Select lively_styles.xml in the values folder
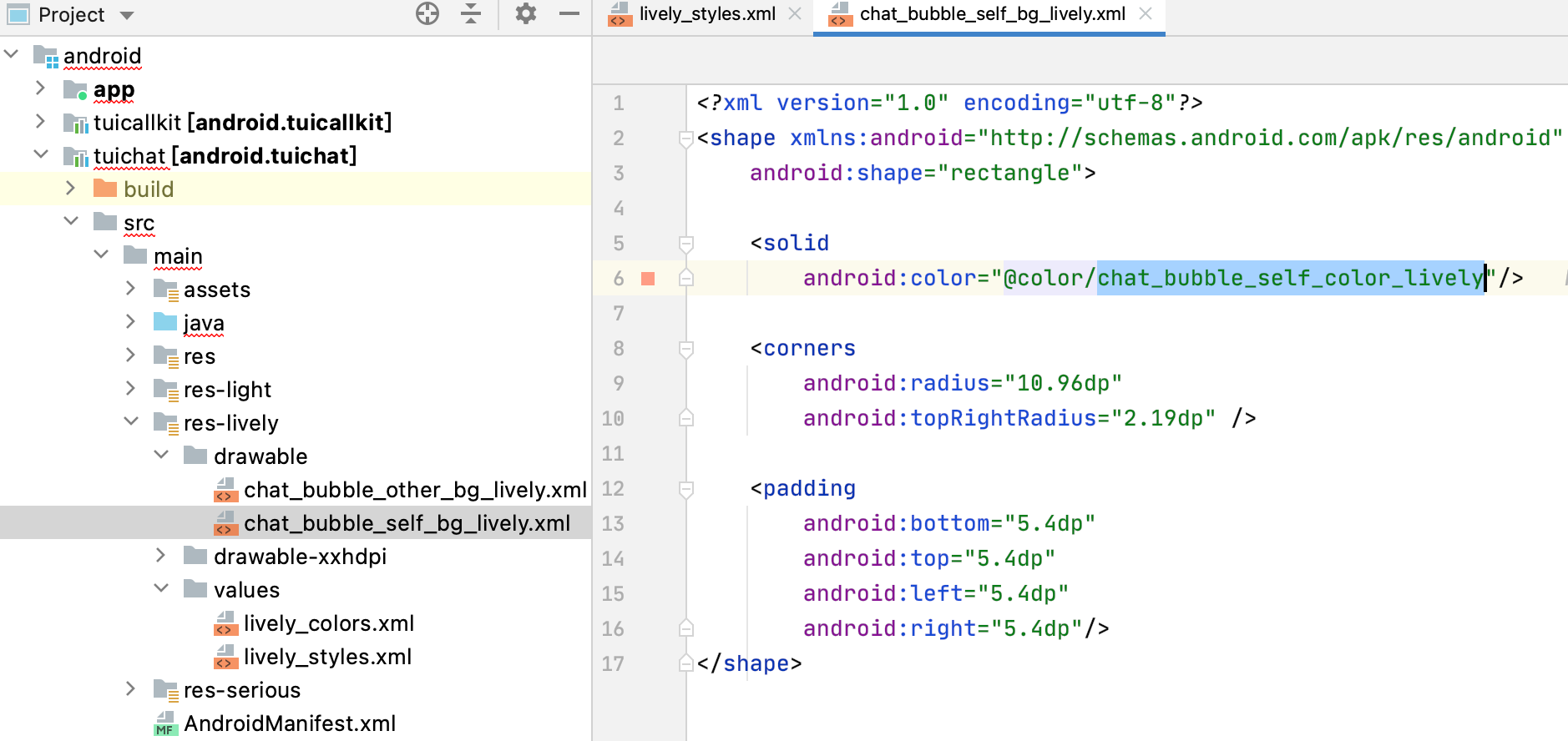 pyautogui.click(x=327, y=657)
